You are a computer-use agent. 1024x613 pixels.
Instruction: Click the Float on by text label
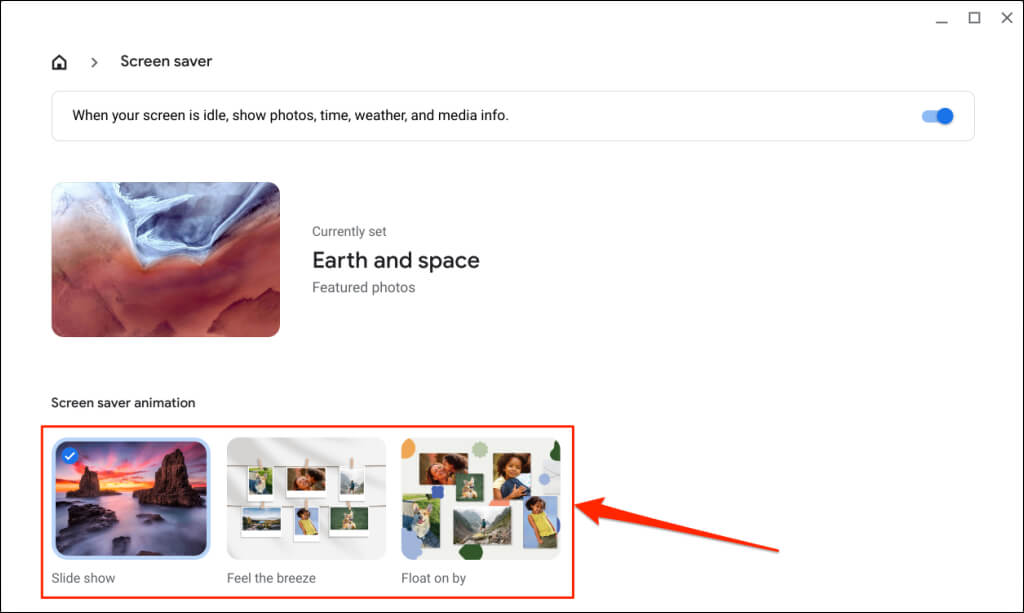click(433, 578)
